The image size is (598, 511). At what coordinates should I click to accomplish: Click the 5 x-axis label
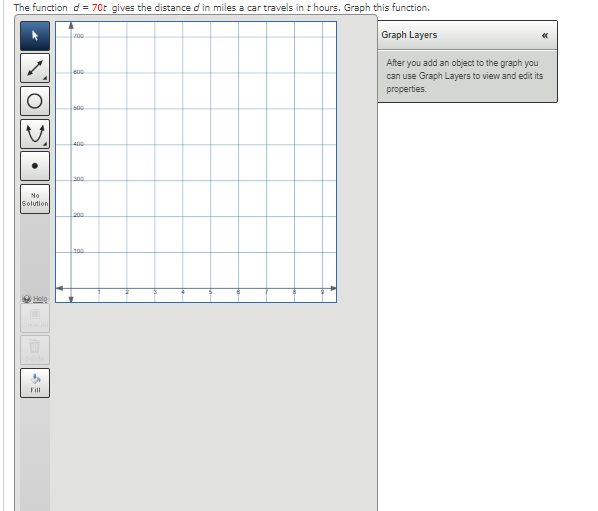(x=211, y=292)
